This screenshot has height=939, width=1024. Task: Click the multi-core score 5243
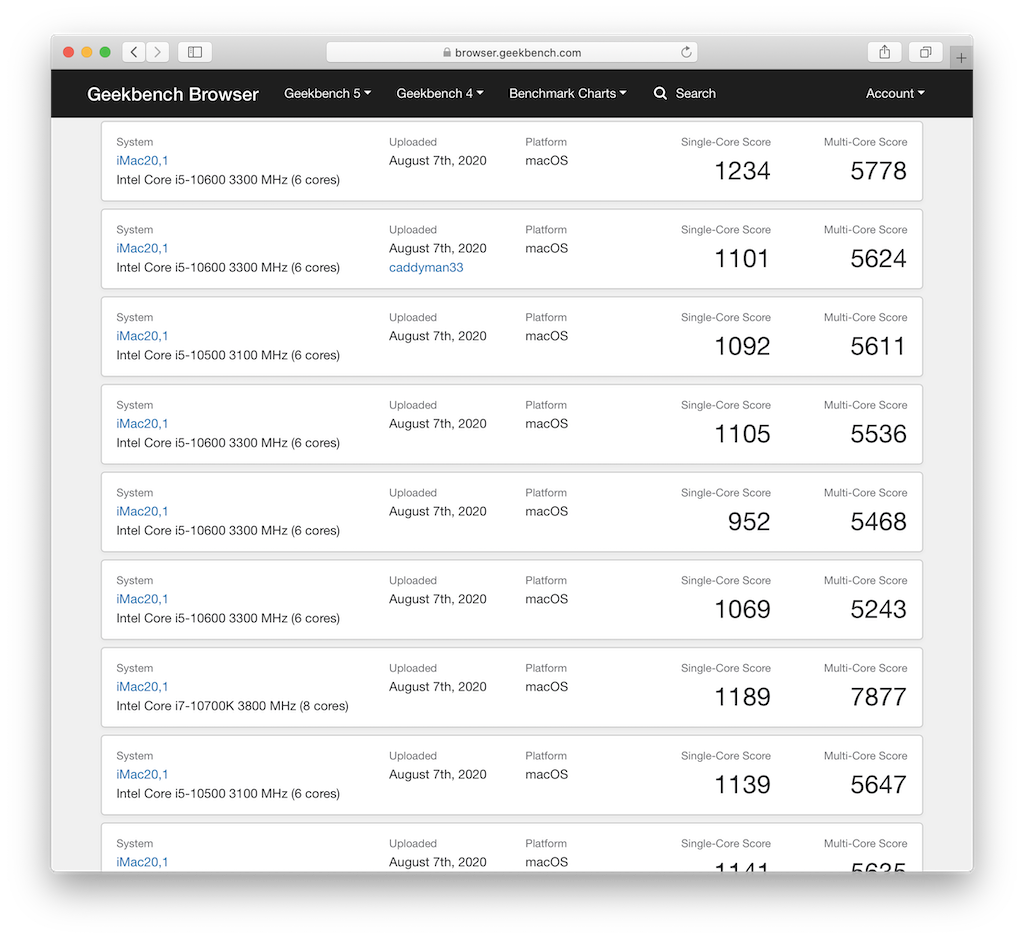[878, 609]
